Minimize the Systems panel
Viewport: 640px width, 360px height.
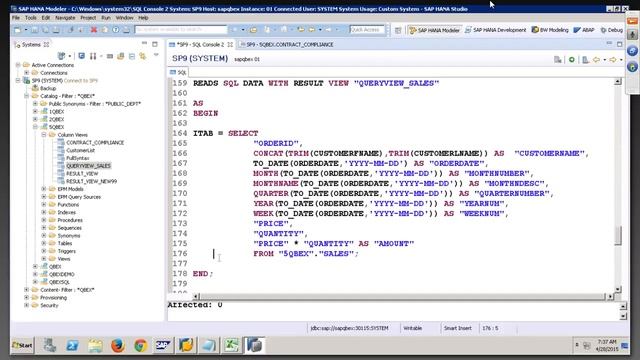pyautogui.click(x=144, y=44)
